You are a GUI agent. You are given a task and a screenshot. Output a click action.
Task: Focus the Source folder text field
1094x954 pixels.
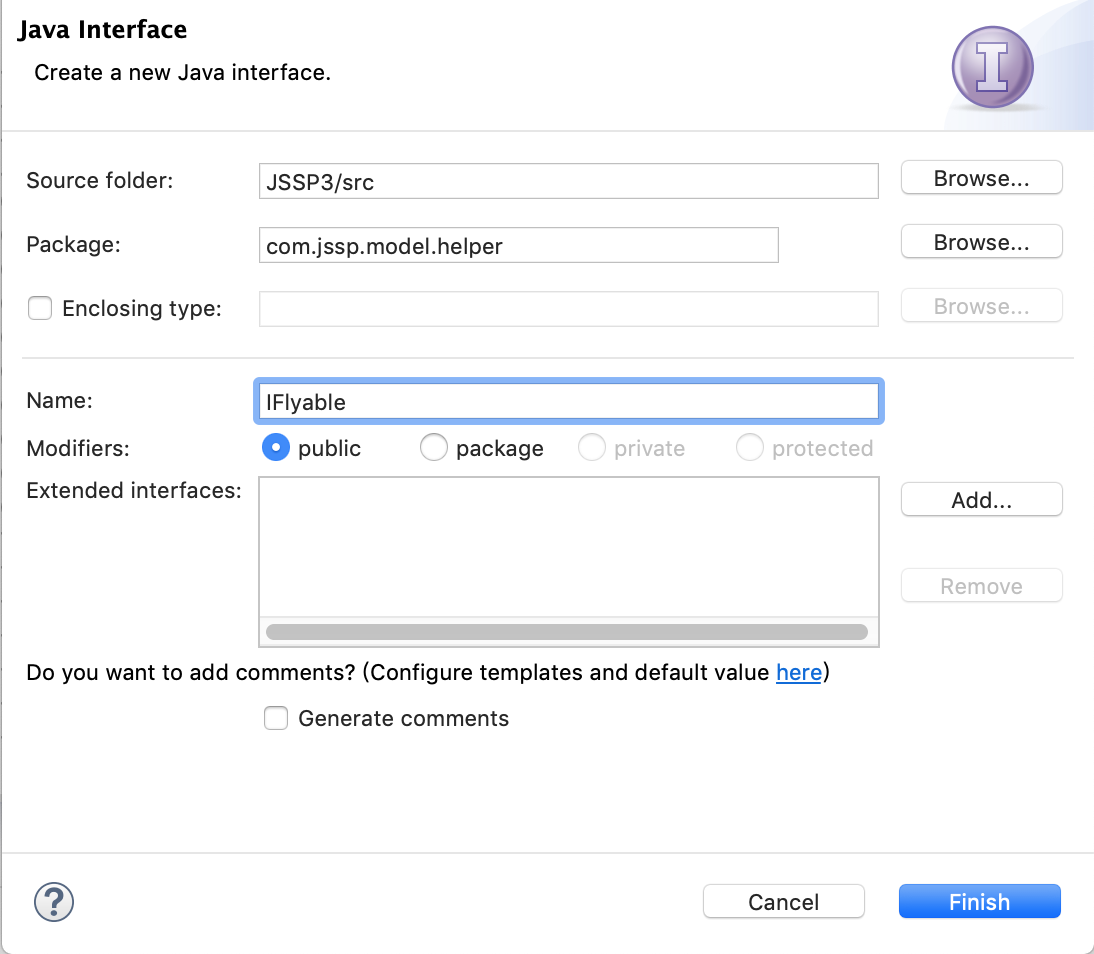(569, 181)
